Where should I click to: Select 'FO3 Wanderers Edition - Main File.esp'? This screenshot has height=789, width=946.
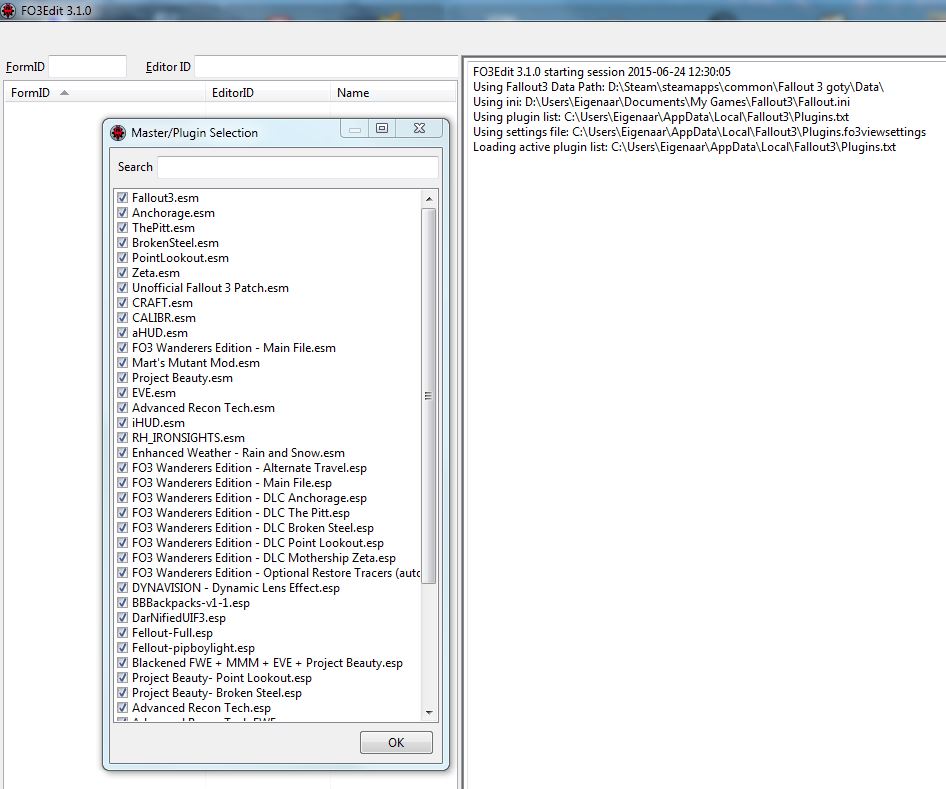click(x=232, y=483)
